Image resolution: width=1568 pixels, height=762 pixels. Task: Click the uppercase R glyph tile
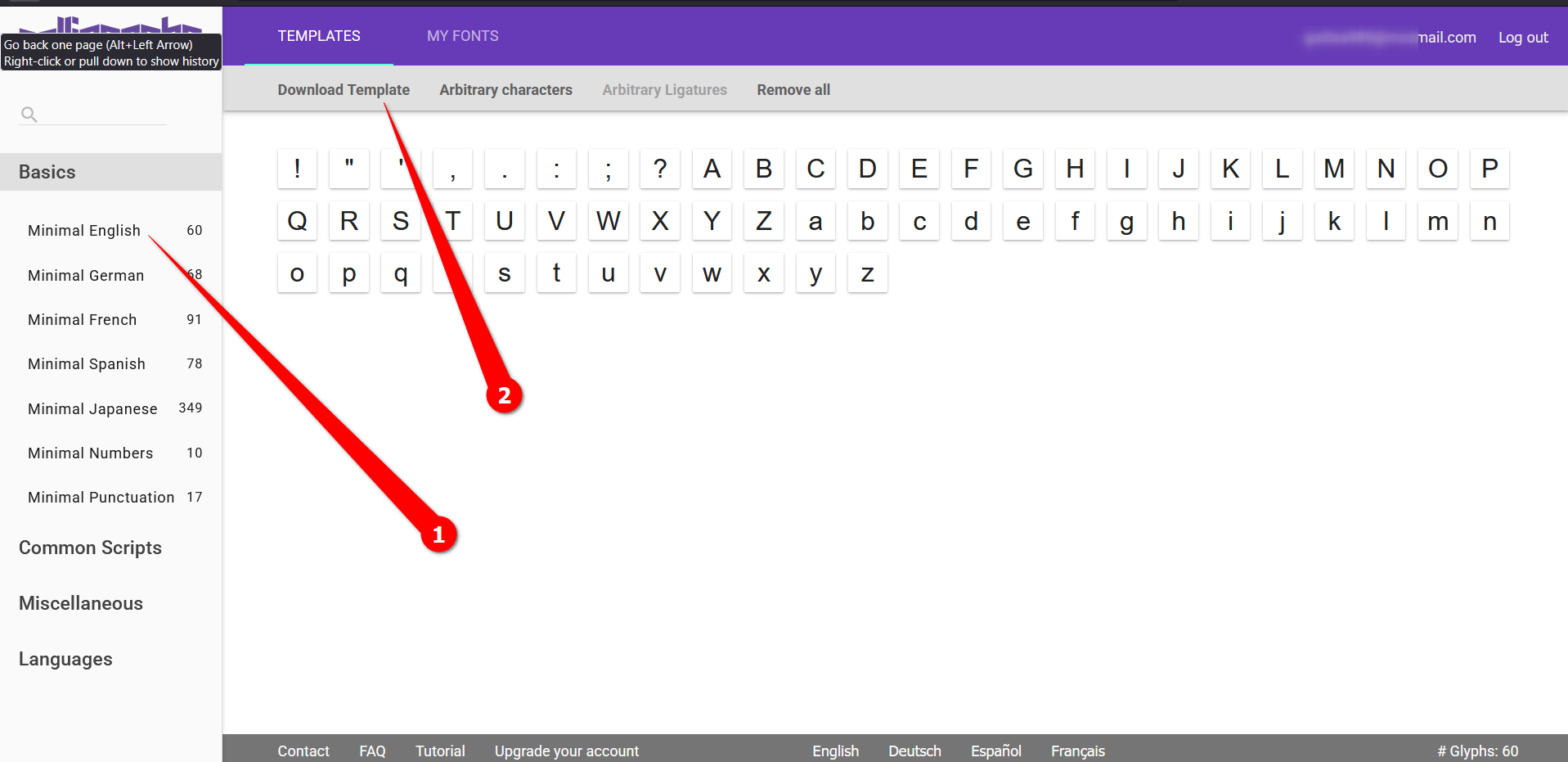click(349, 221)
